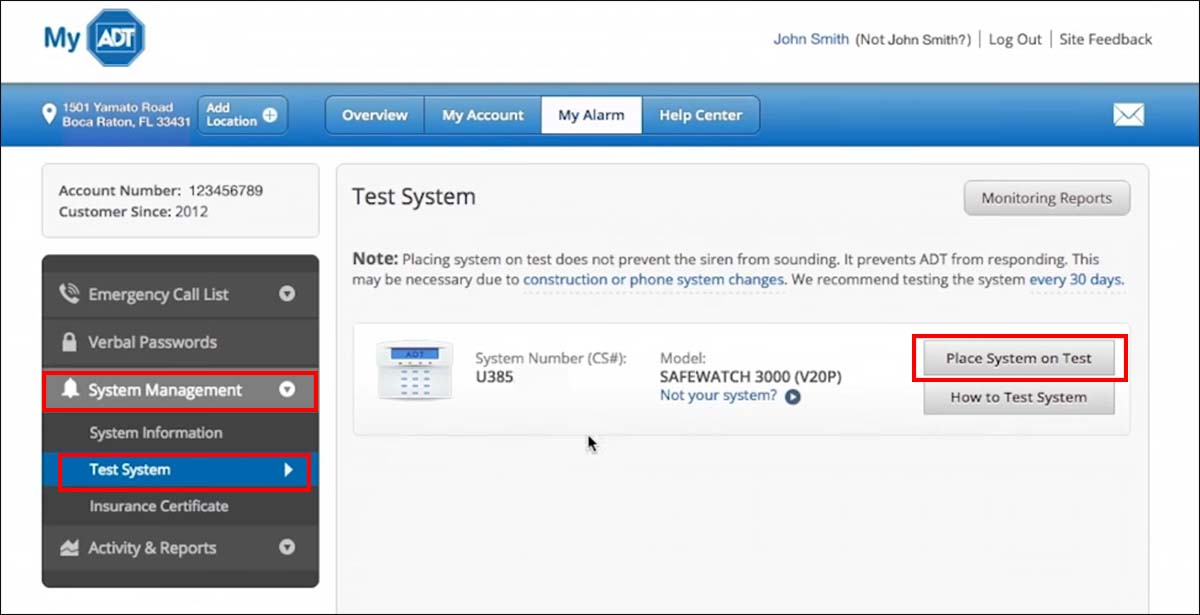Open Emergency Call List menu item
Image resolution: width=1200 pixels, height=615 pixels.
(x=180, y=294)
